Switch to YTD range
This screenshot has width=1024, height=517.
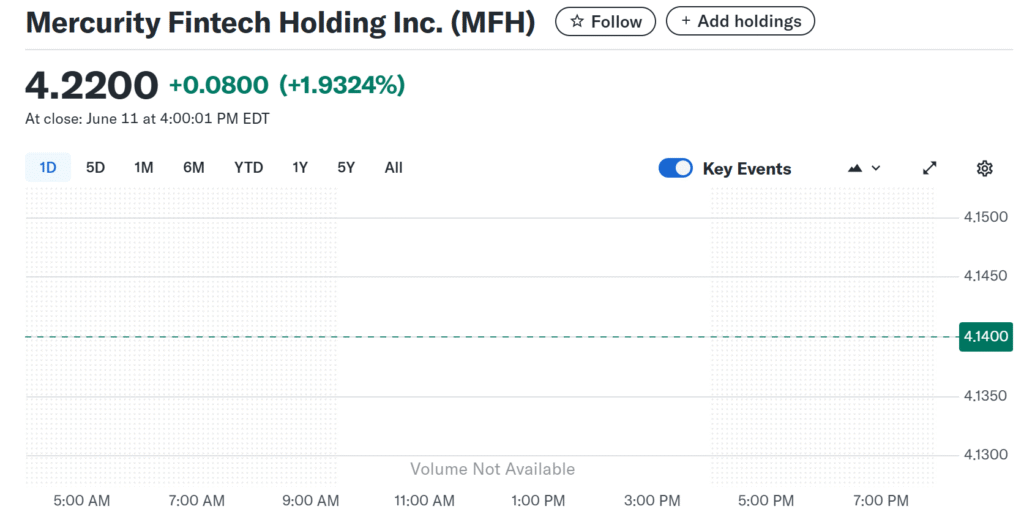point(248,168)
